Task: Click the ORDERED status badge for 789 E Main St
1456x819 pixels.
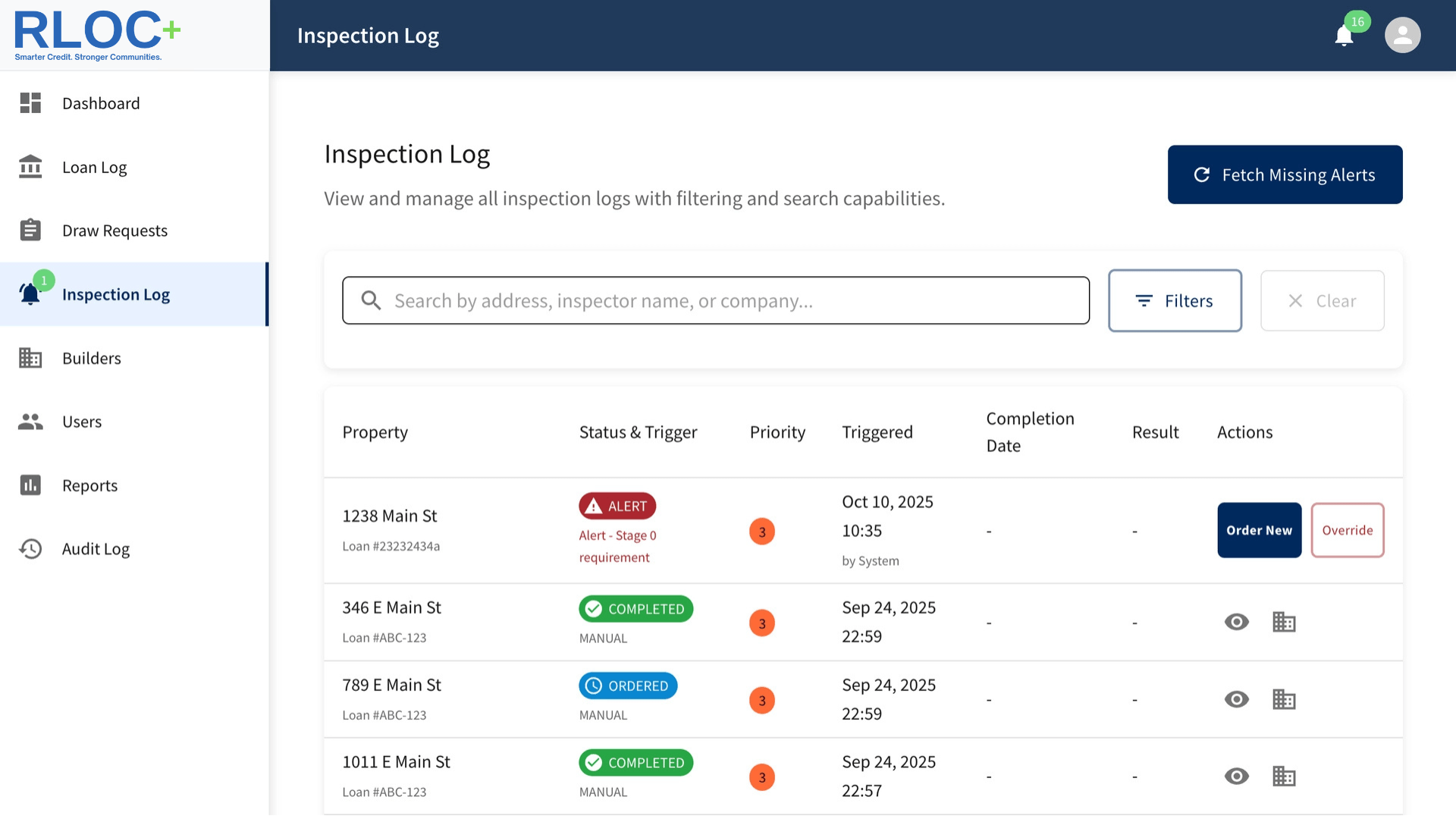Action: tap(628, 686)
